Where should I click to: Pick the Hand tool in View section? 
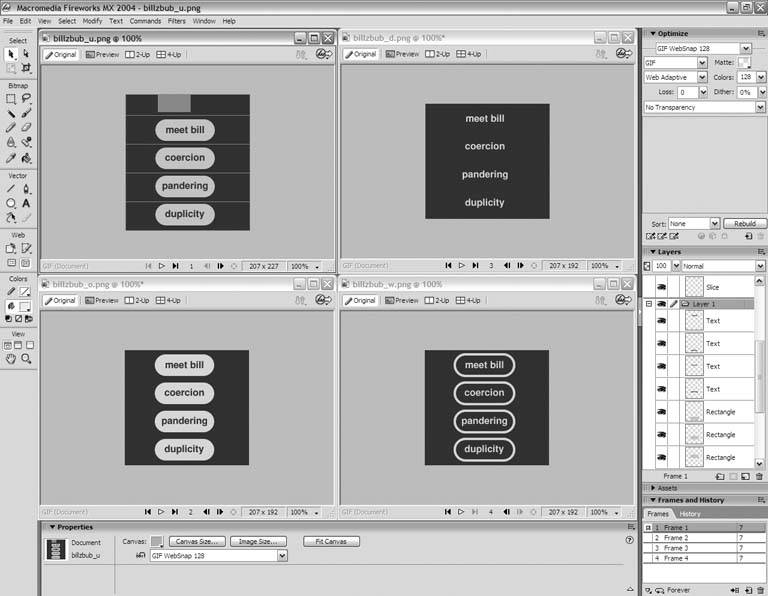tap(11, 358)
